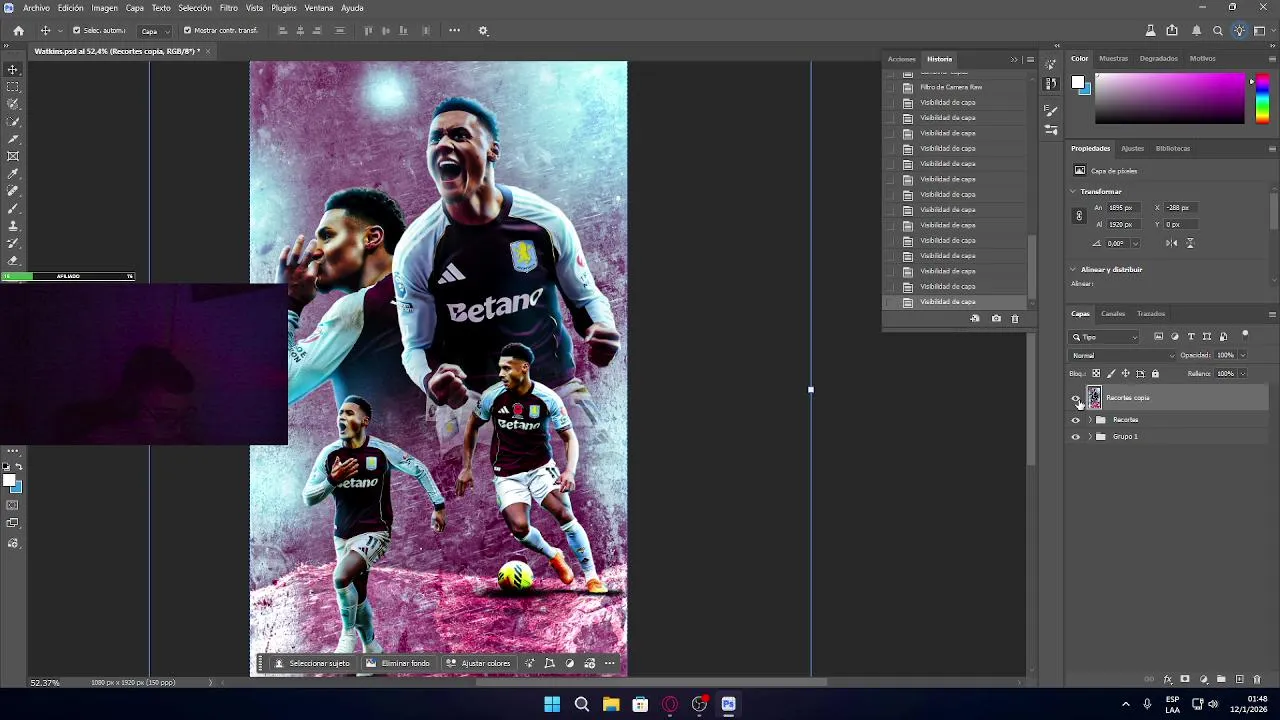Click Seleccionar sujeto in contextual bar

(x=313, y=663)
